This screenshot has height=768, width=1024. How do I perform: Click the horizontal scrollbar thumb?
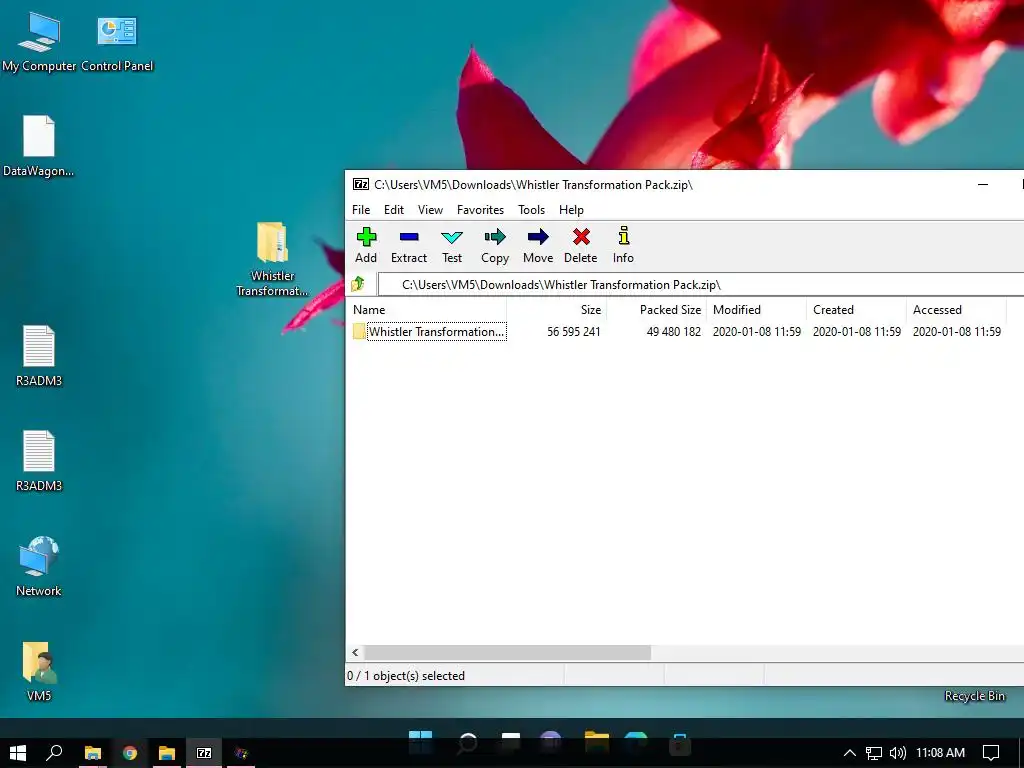507,652
